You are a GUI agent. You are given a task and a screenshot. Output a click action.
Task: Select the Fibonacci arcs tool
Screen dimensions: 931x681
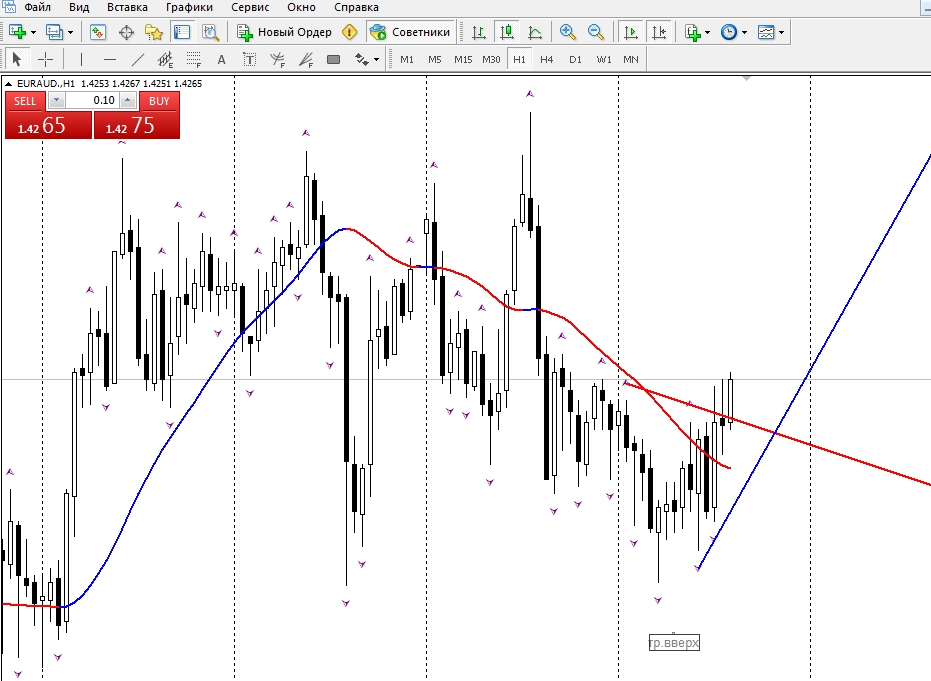pos(277,59)
